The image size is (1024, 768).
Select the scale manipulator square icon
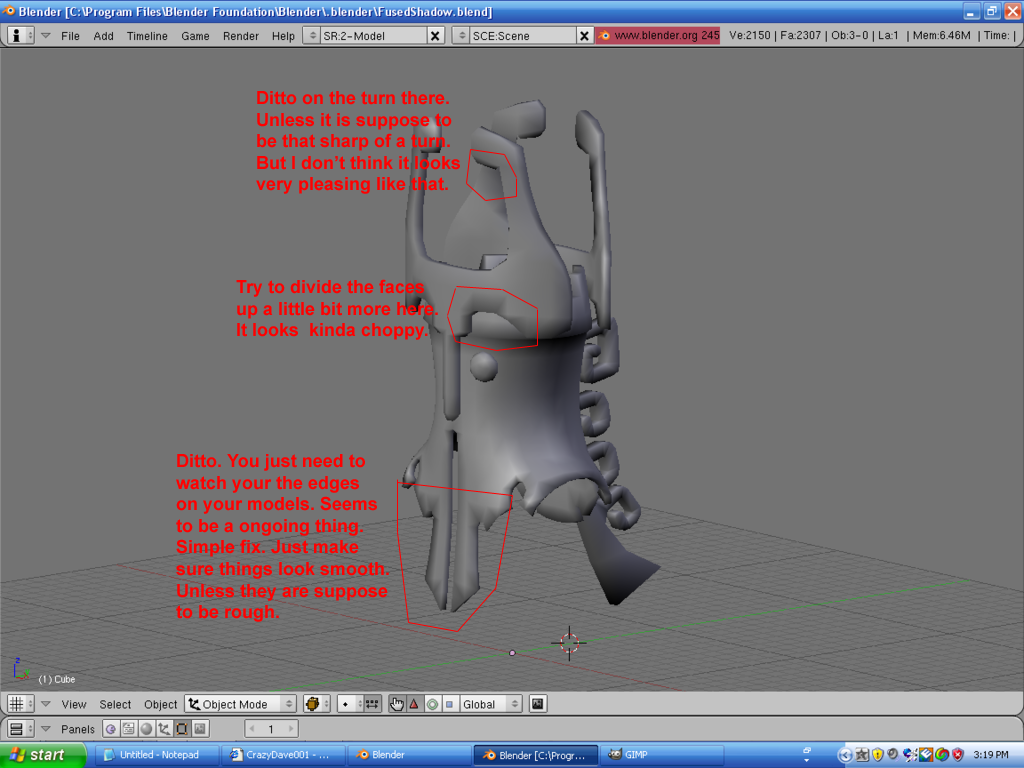click(x=449, y=704)
